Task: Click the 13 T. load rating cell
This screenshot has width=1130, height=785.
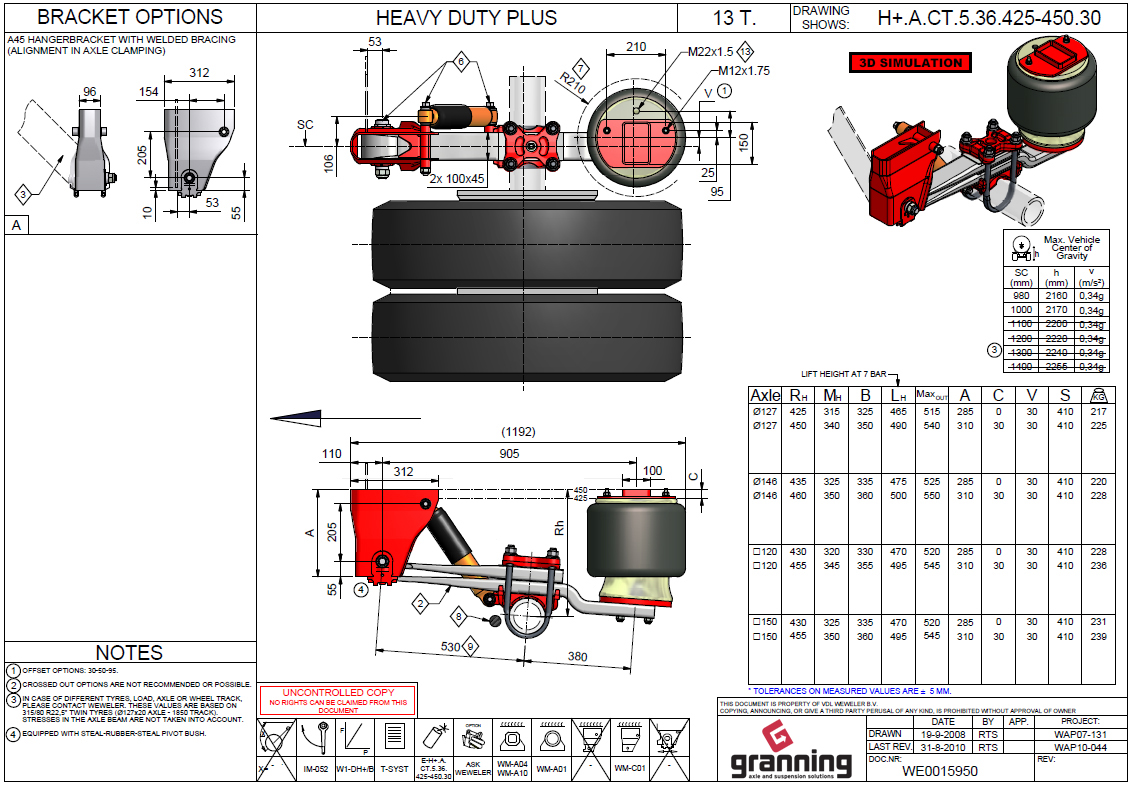Action: (x=734, y=17)
